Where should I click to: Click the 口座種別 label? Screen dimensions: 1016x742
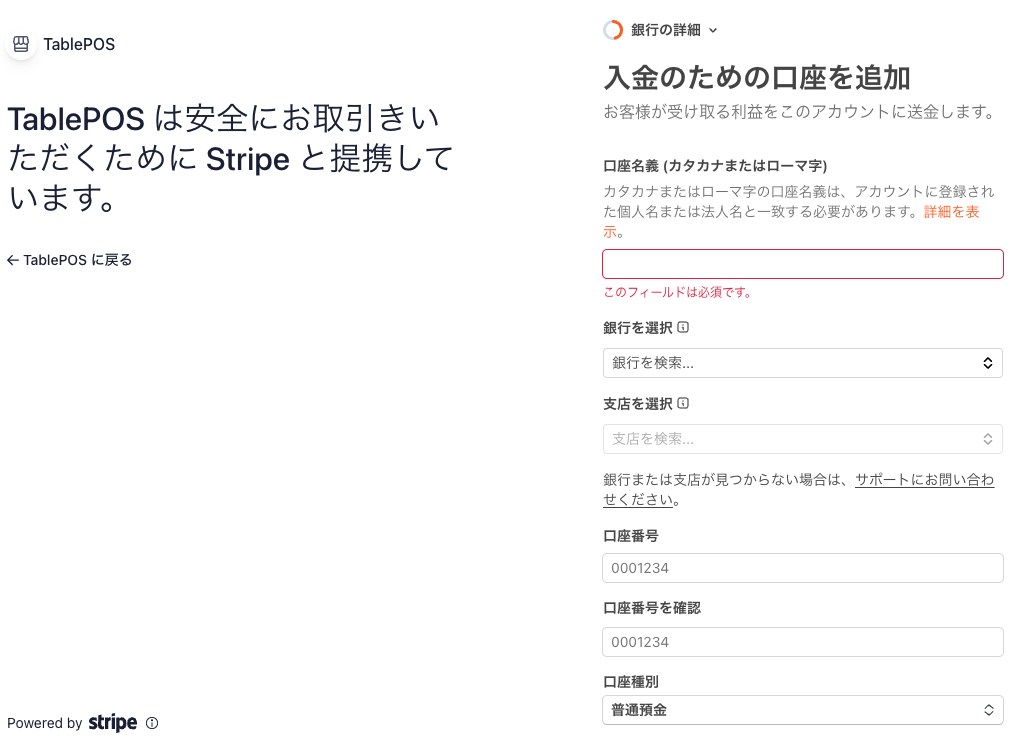(x=630, y=682)
